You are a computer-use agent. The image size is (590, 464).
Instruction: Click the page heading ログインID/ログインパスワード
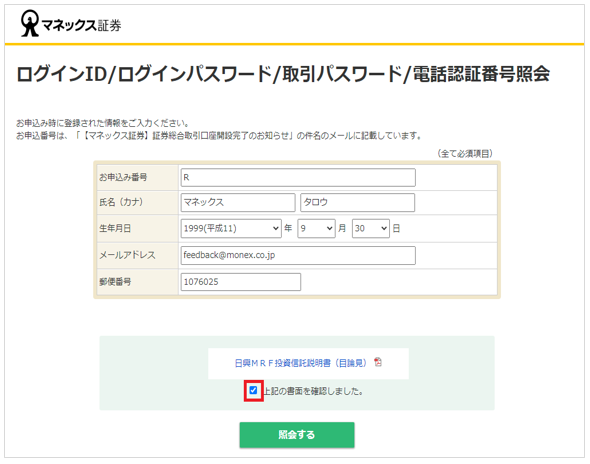pyautogui.click(x=283, y=74)
